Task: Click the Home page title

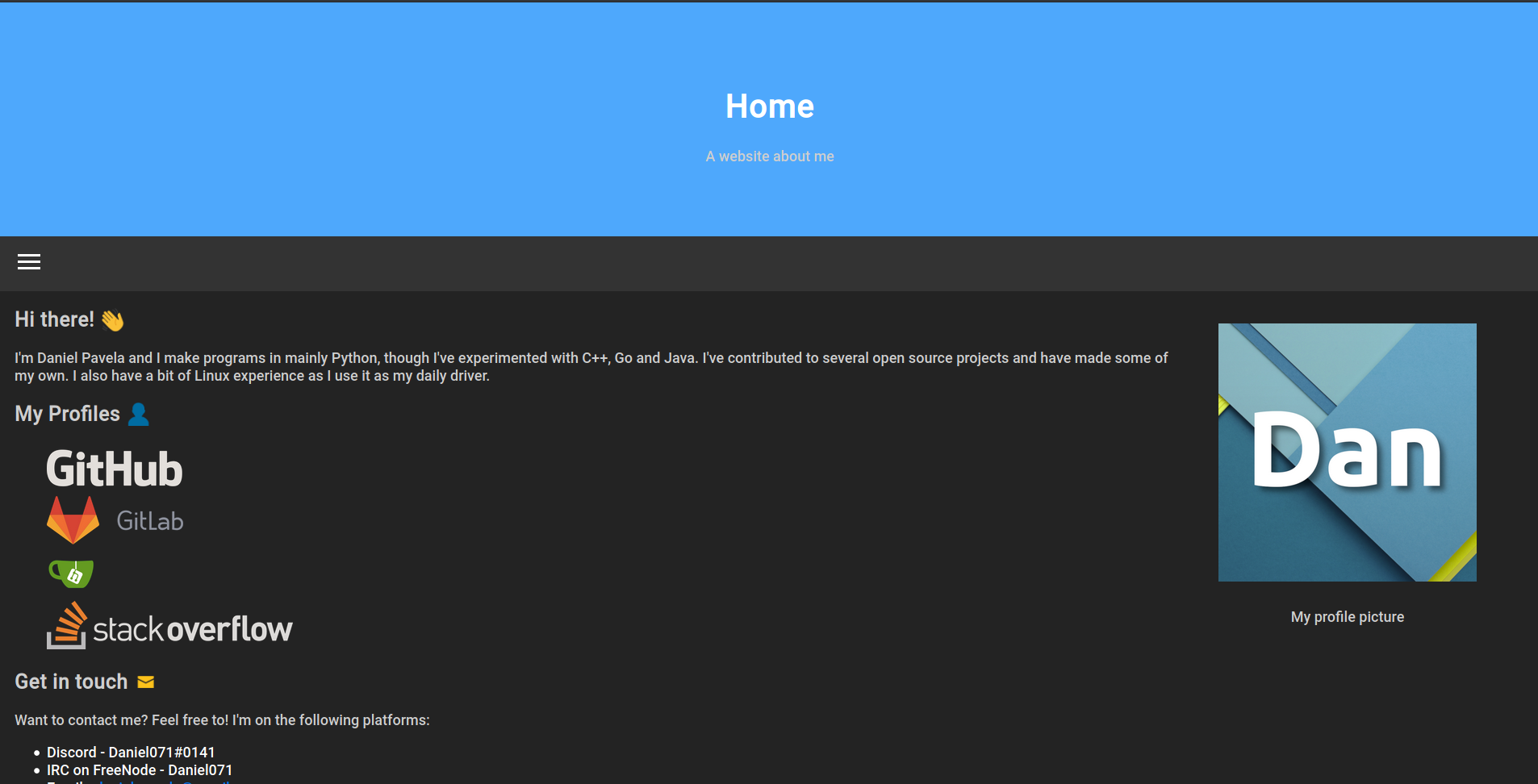Action: tap(769, 106)
